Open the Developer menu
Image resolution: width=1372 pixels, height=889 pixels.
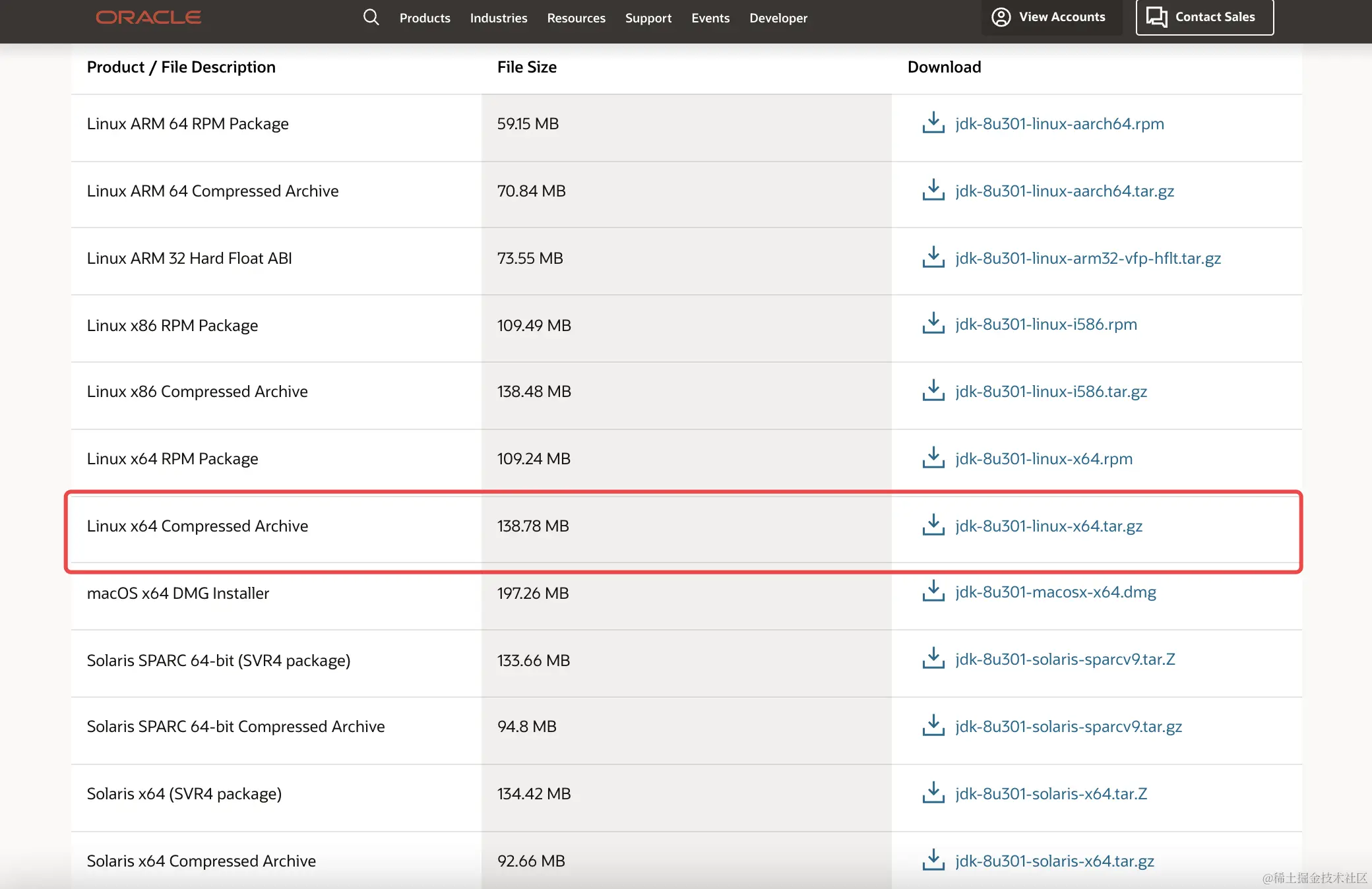click(x=778, y=18)
